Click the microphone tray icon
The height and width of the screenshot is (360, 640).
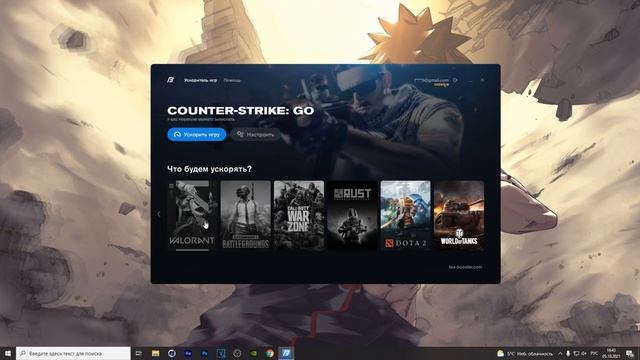coord(568,353)
